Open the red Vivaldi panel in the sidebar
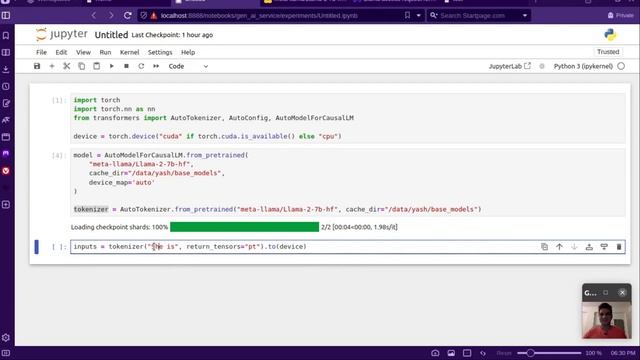 coord(6,171)
